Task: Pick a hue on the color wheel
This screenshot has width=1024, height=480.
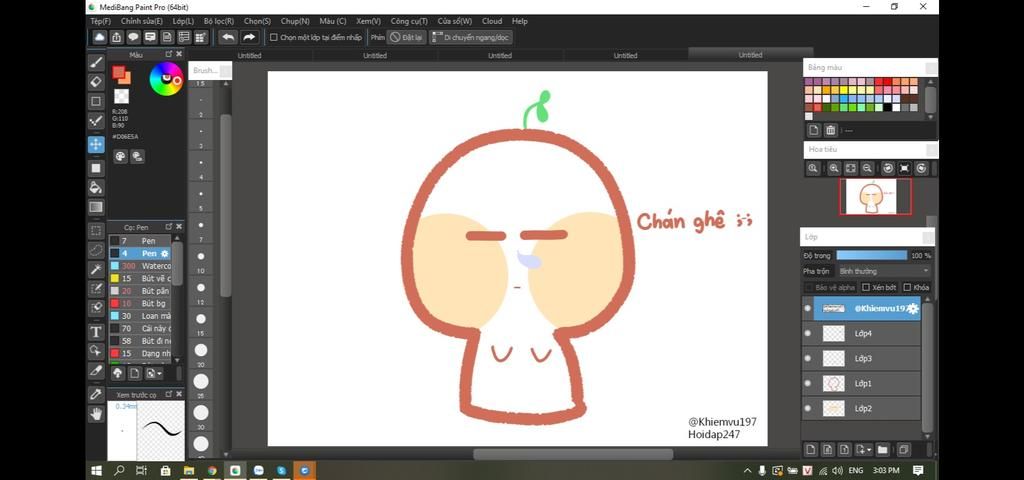Action: [166, 79]
